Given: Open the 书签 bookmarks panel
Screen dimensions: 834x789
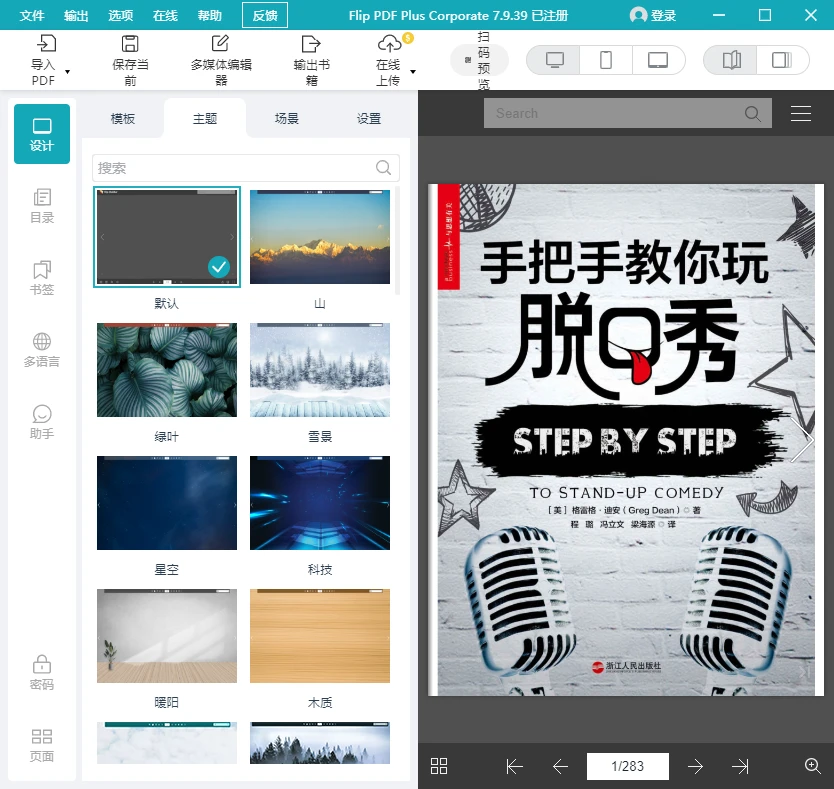Looking at the screenshot, I should click(41, 278).
